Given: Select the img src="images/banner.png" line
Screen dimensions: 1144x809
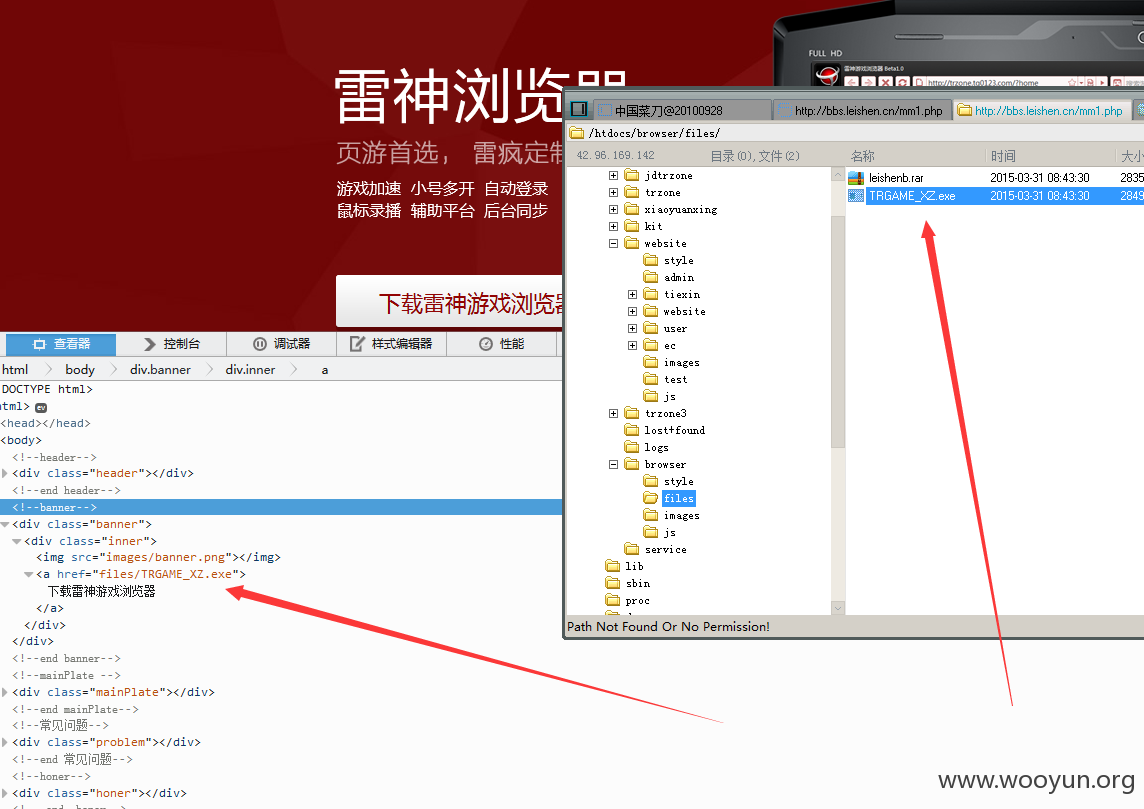Looking at the screenshot, I should coord(158,557).
